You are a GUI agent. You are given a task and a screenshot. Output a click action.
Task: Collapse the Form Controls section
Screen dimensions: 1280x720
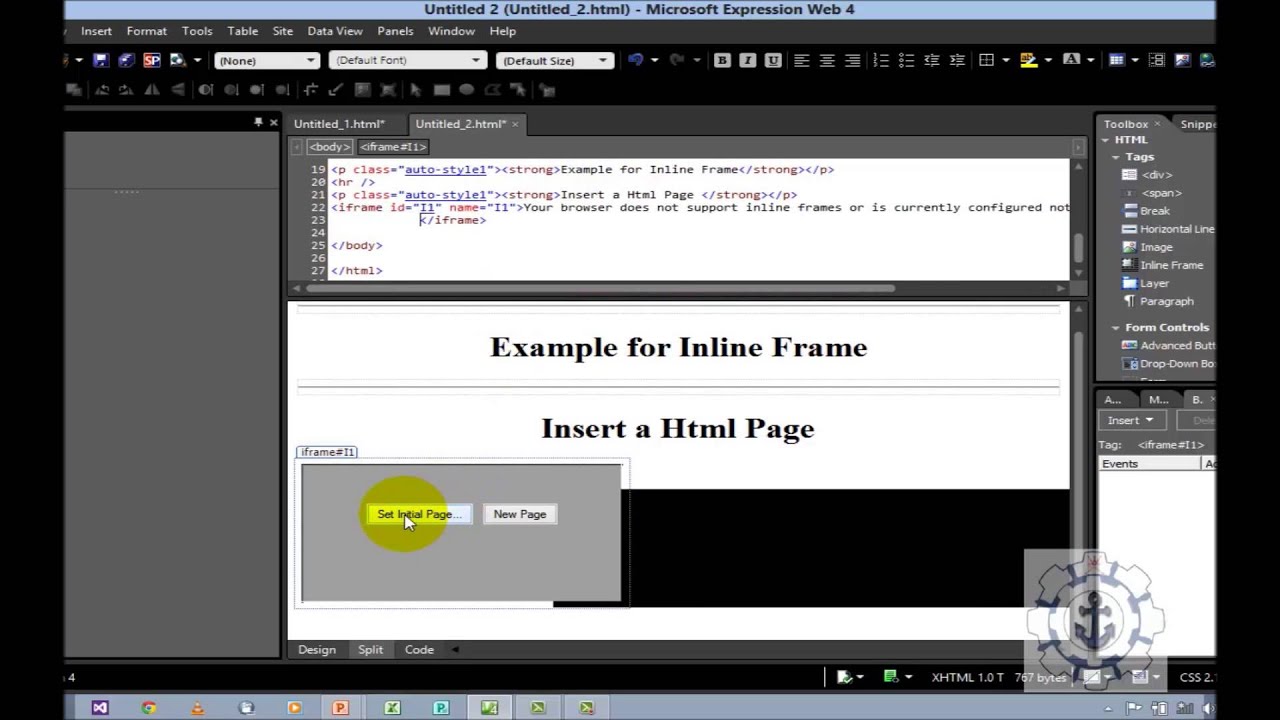[x=1116, y=327]
